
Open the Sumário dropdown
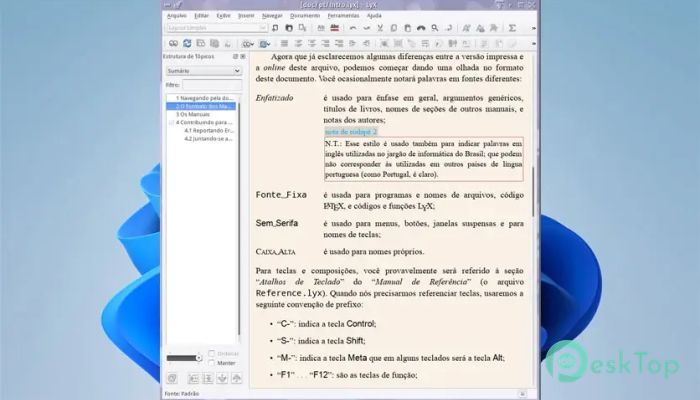click(x=204, y=71)
